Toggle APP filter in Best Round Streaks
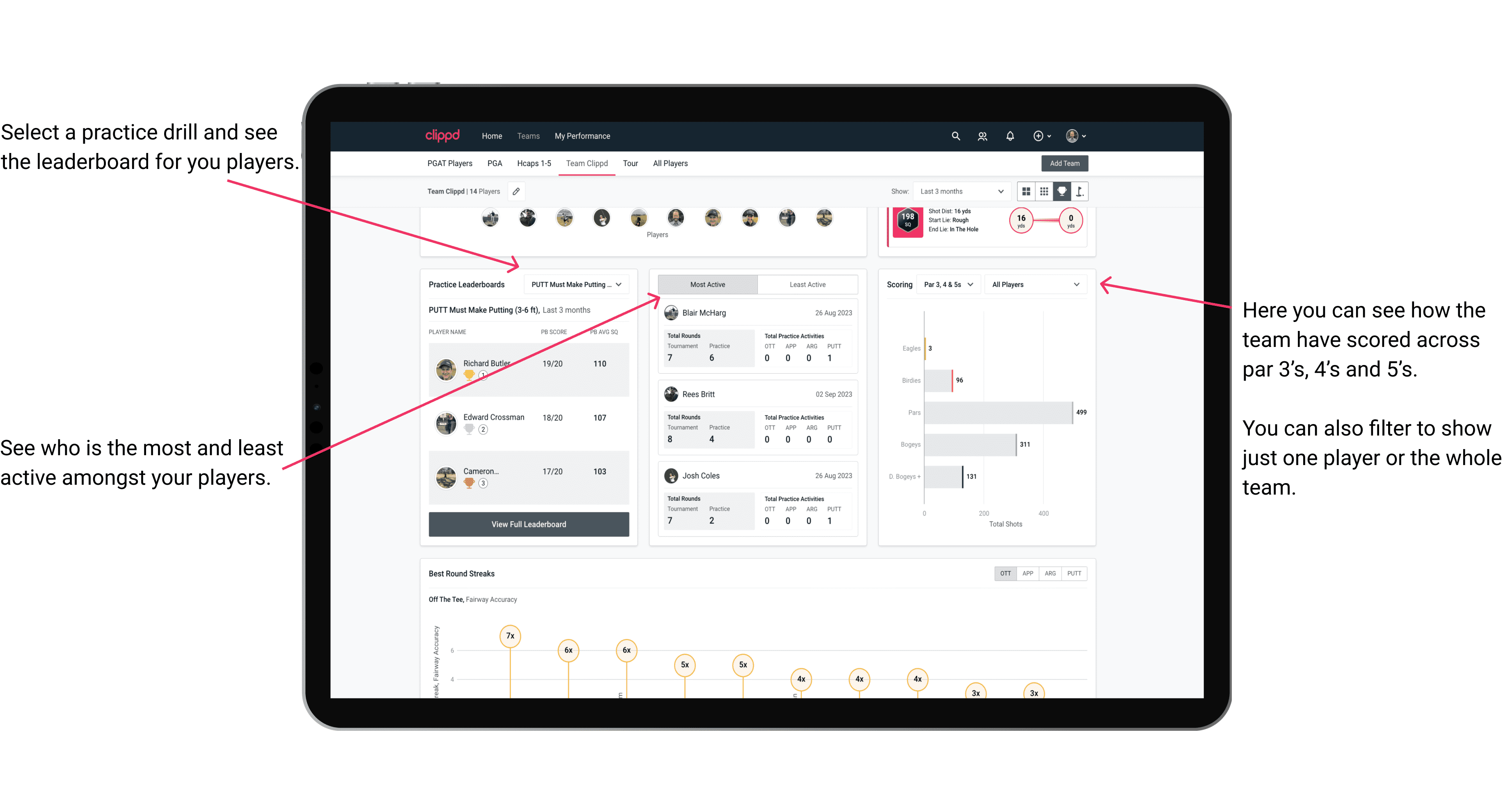The image size is (1510, 812). tap(1026, 573)
